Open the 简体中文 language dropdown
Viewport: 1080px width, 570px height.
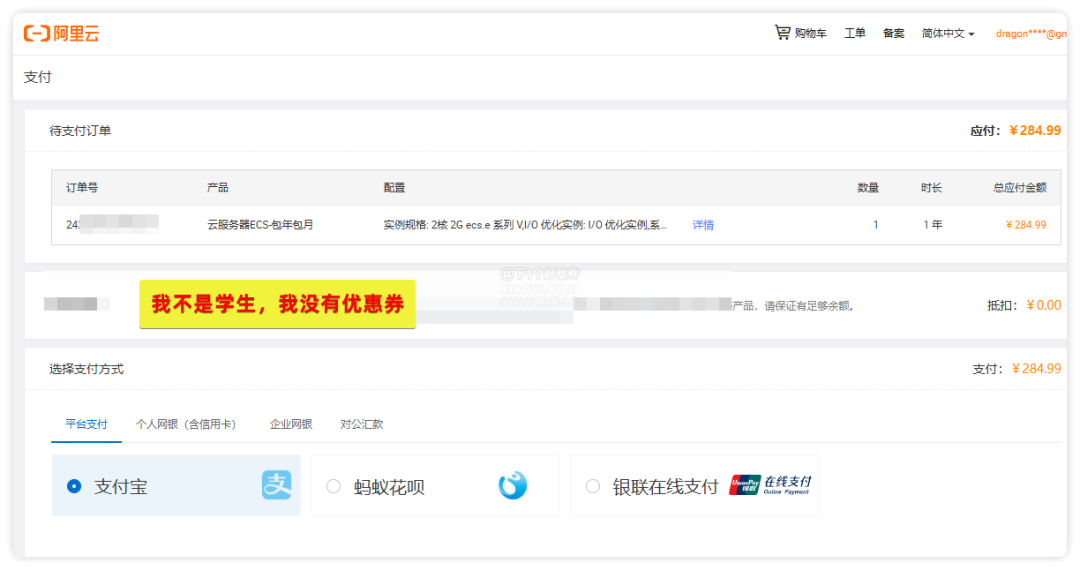(x=948, y=33)
